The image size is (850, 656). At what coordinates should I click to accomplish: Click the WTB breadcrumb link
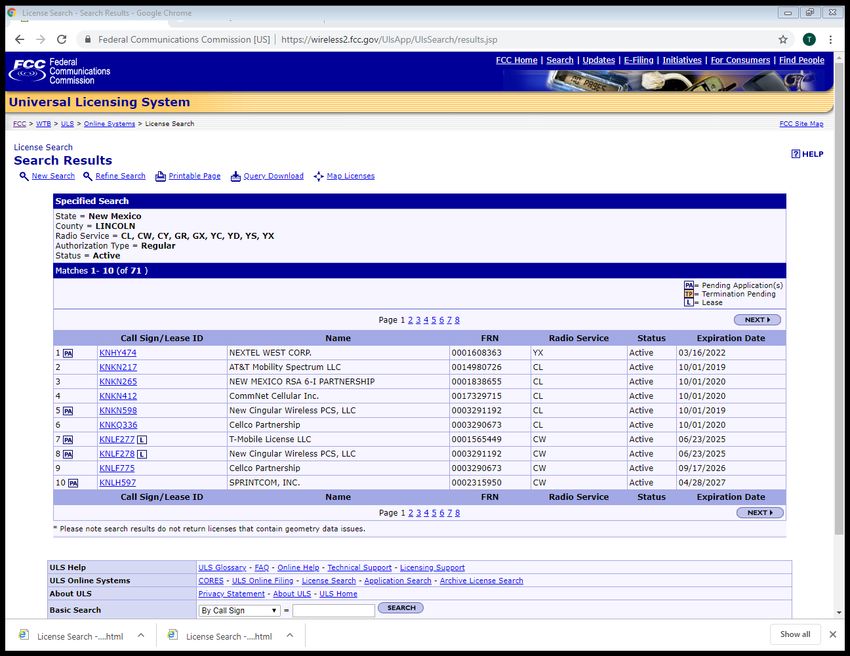[x=43, y=124]
